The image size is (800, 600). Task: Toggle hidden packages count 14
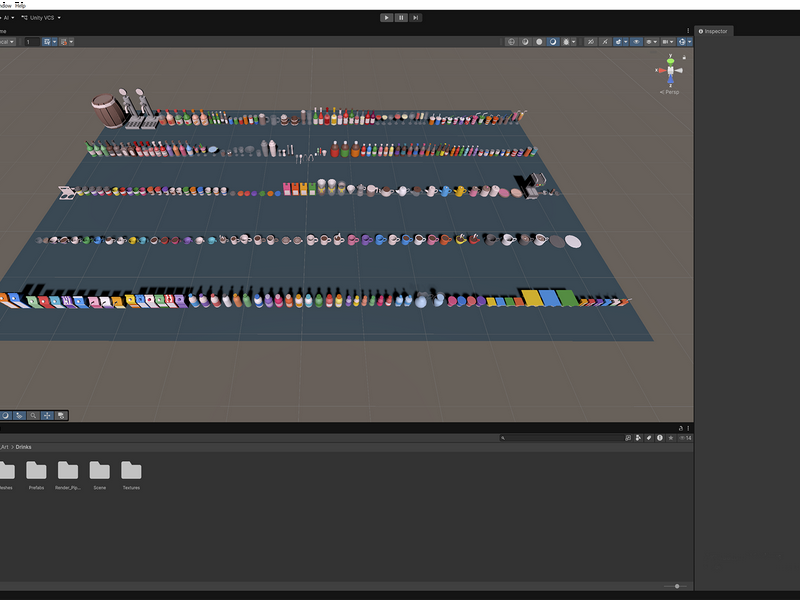[x=685, y=438]
